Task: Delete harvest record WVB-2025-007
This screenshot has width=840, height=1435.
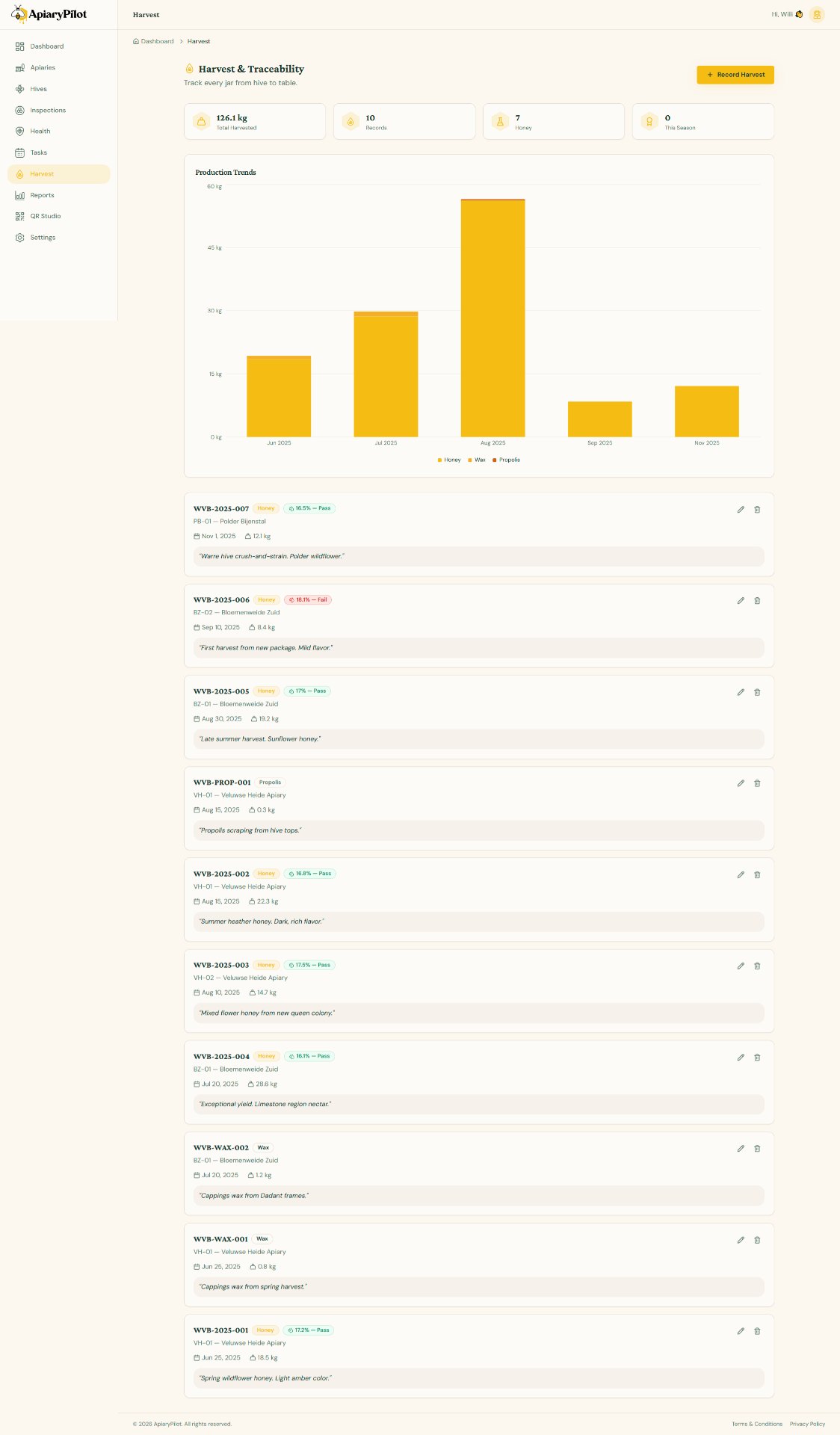Action: tap(757, 510)
